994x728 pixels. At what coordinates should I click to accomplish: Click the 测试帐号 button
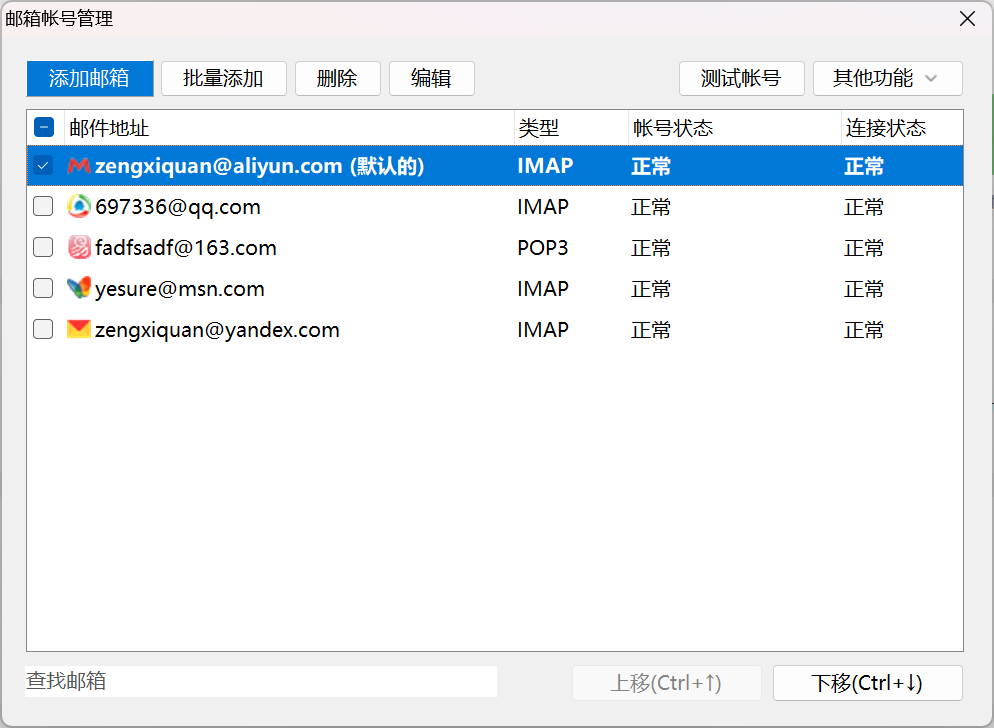(x=742, y=79)
